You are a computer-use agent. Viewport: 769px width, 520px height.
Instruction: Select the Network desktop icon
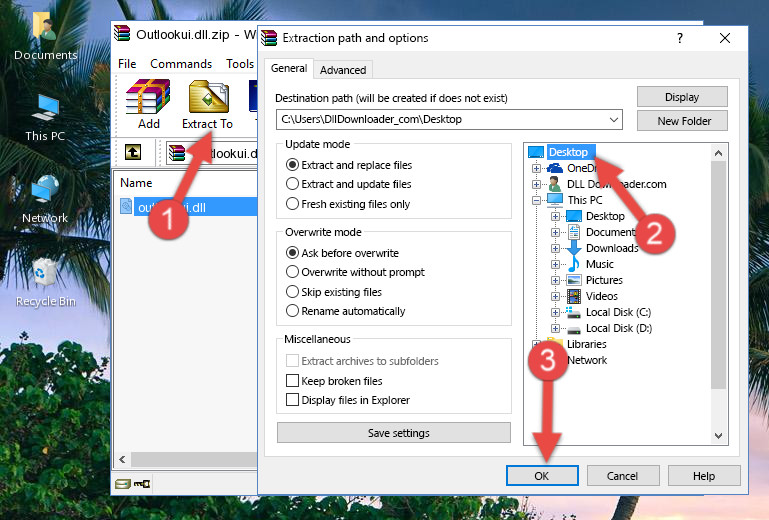point(45,199)
